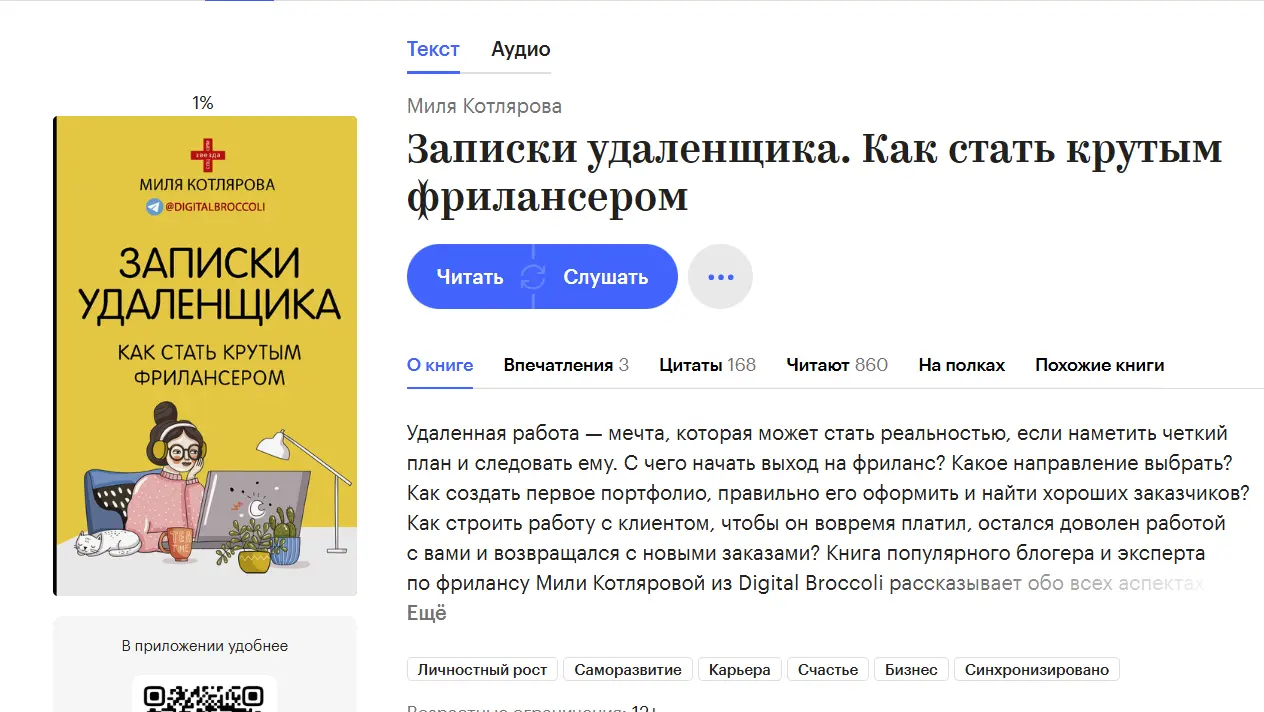1264x712 pixels.
Task: Switch to the Аудио tab
Action: 521,49
